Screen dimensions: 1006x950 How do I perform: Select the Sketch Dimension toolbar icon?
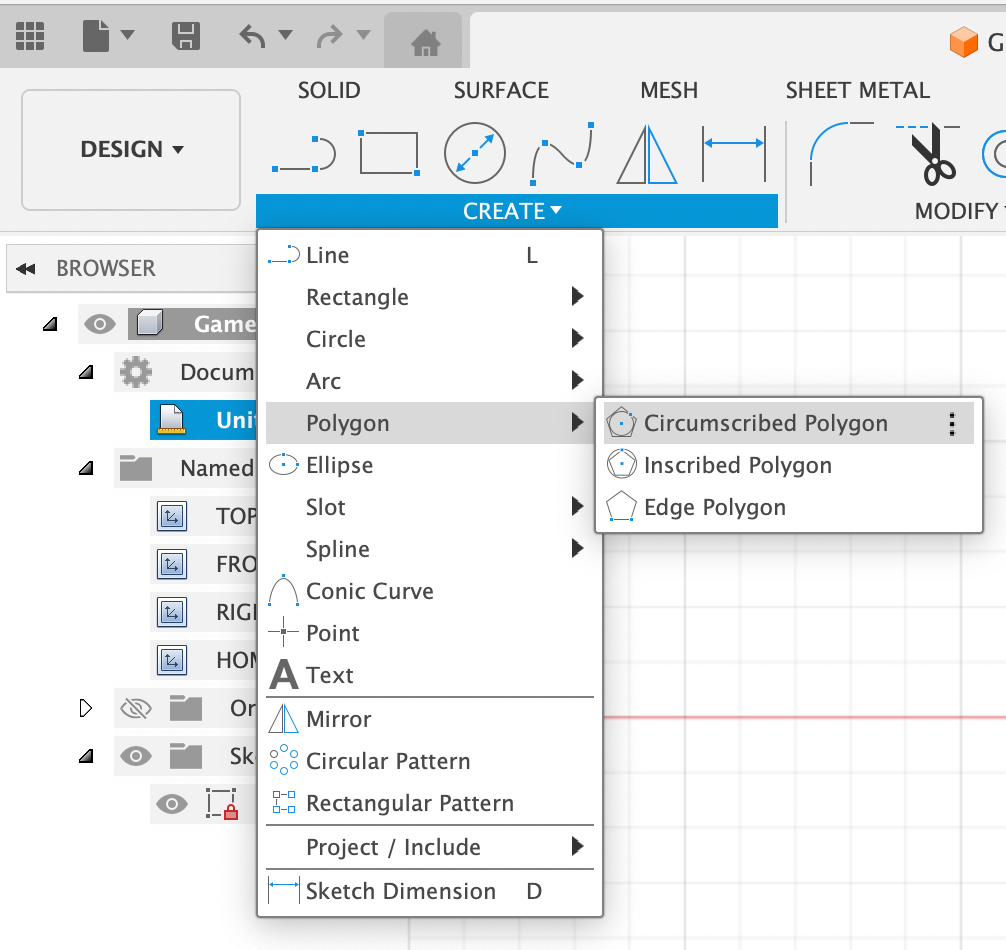click(x=734, y=154)
